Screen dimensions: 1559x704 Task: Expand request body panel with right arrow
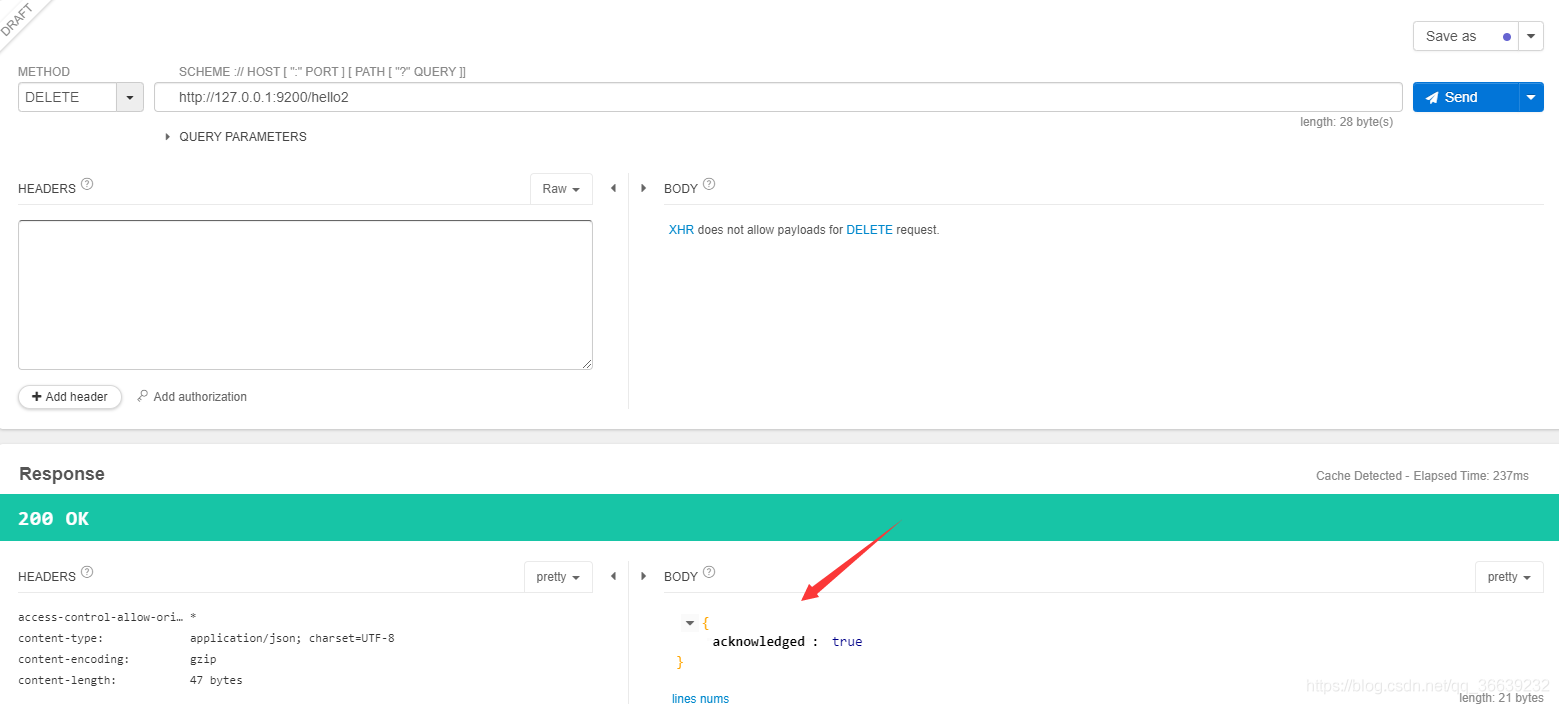pos(643,188)
